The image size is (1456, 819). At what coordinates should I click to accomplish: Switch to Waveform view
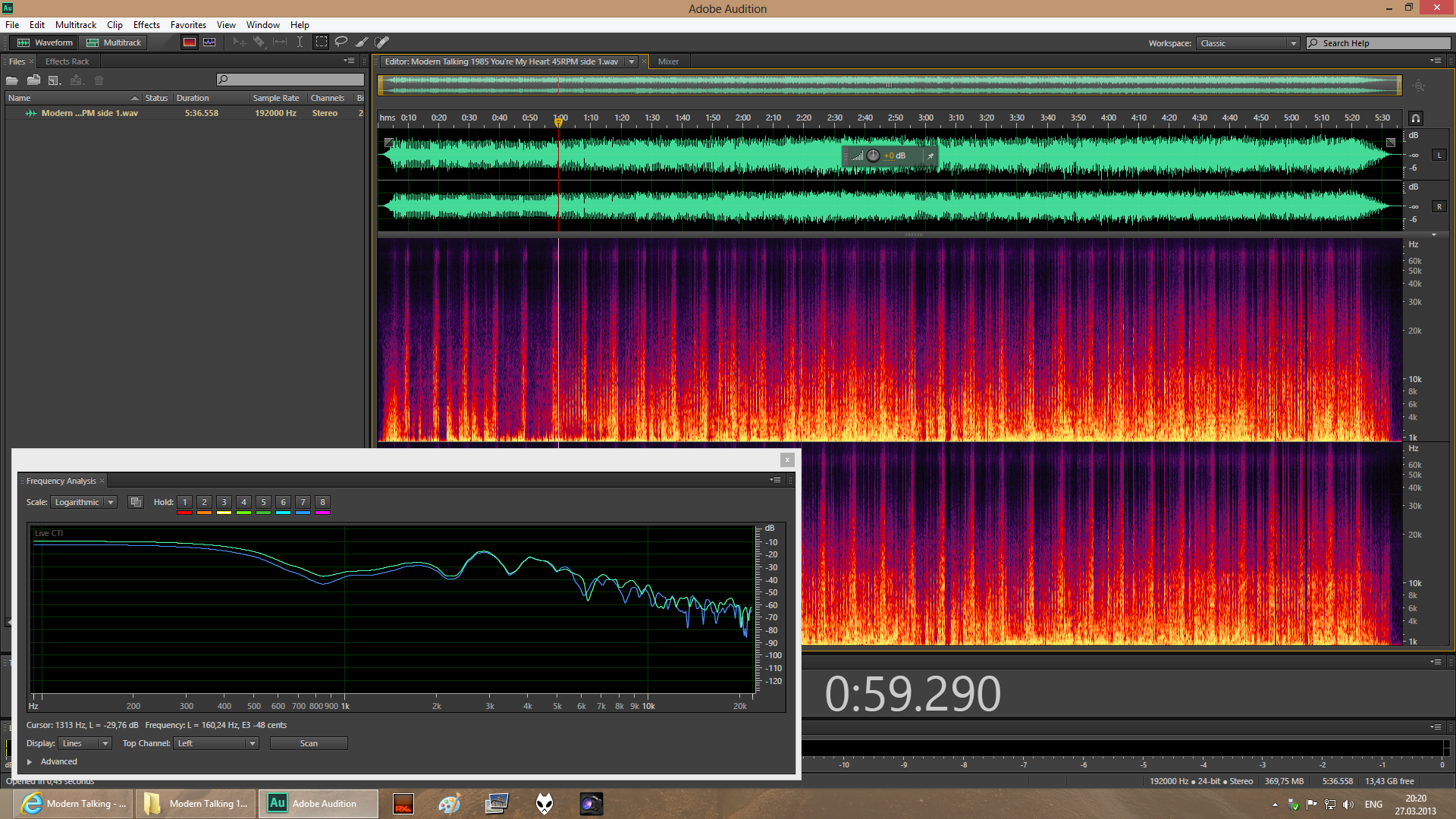pos(45,42)
